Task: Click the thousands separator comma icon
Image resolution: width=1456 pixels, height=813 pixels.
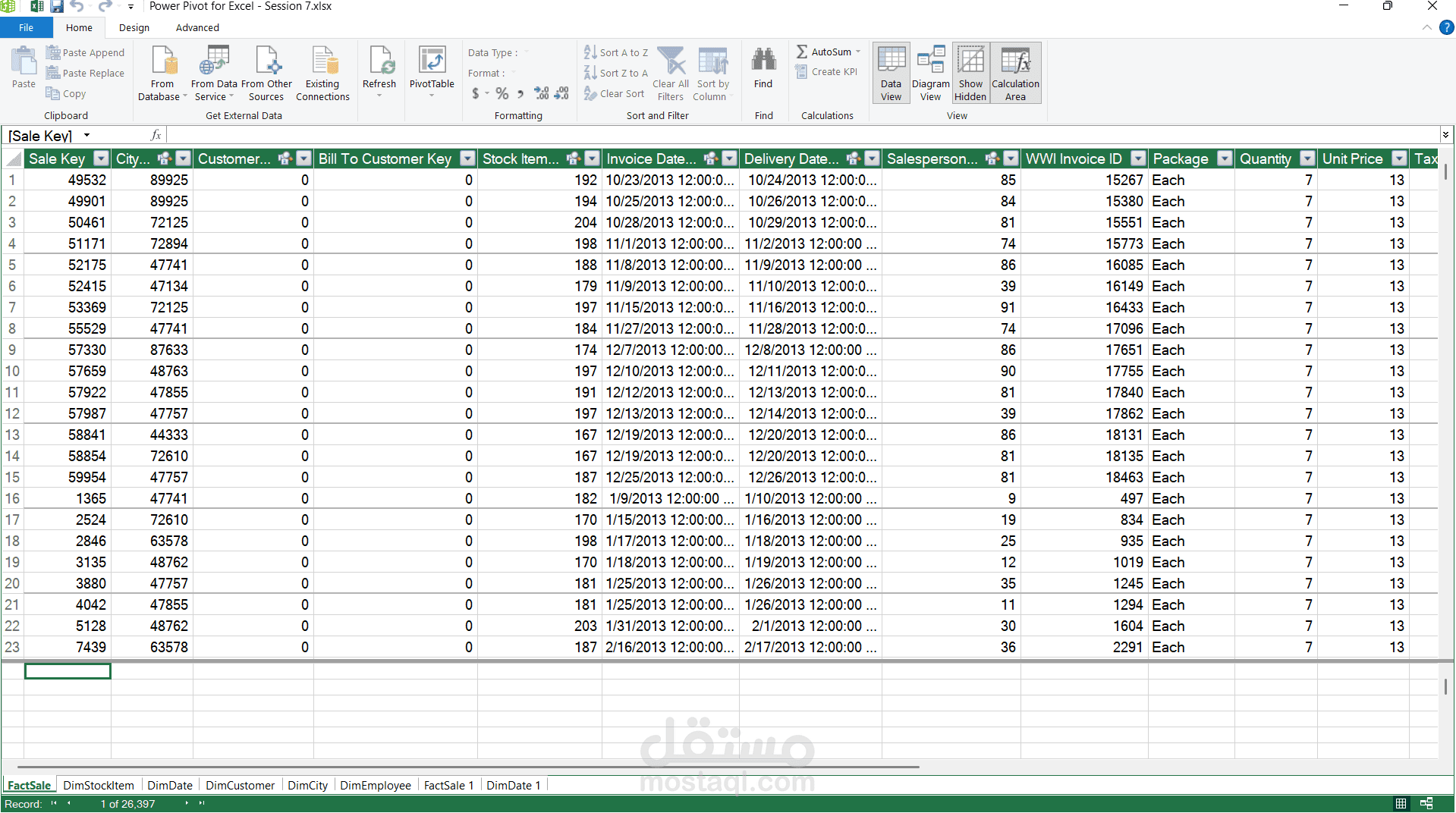Action: 520,94
